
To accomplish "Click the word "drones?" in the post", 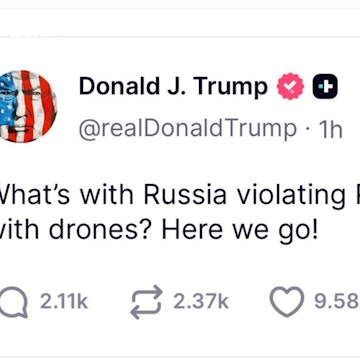I will [x=103, y=231].
